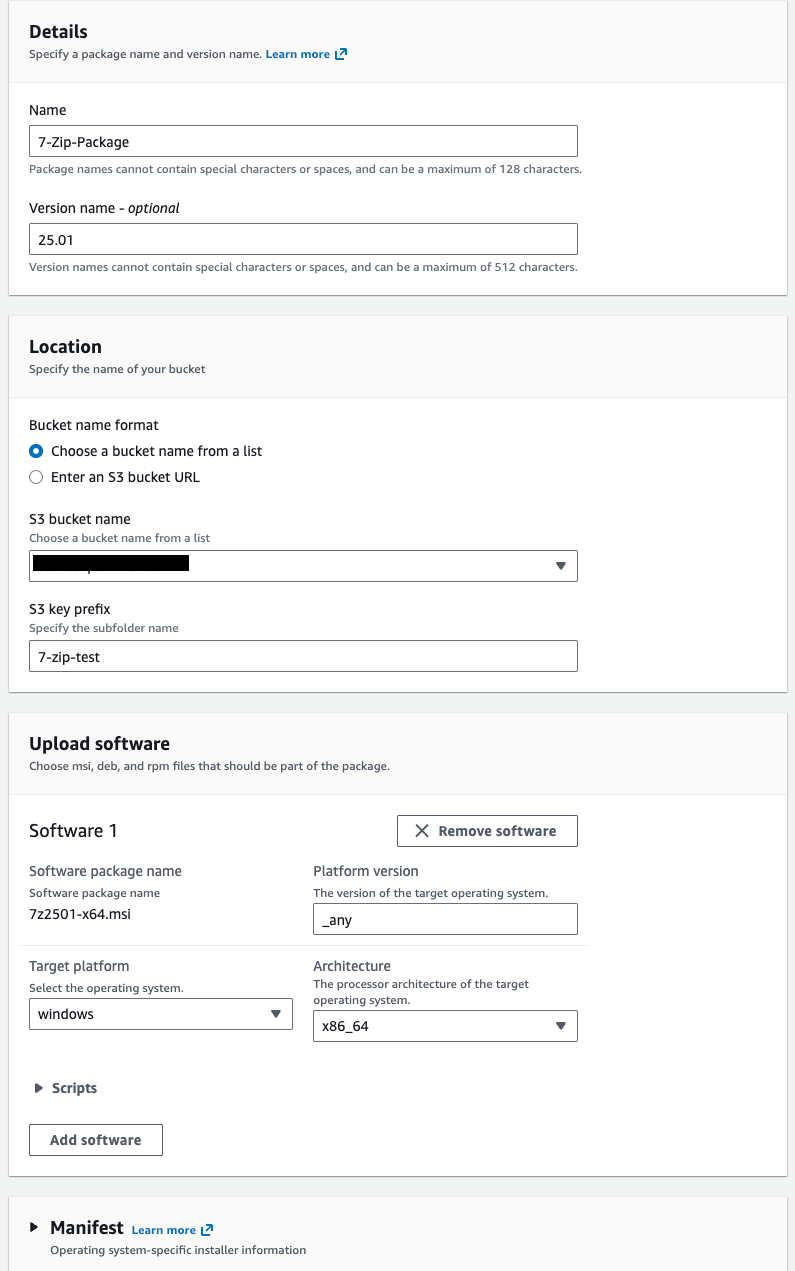
Task: Click external link icon beside Manifest Learn more
Action: tap(207, 1230)
